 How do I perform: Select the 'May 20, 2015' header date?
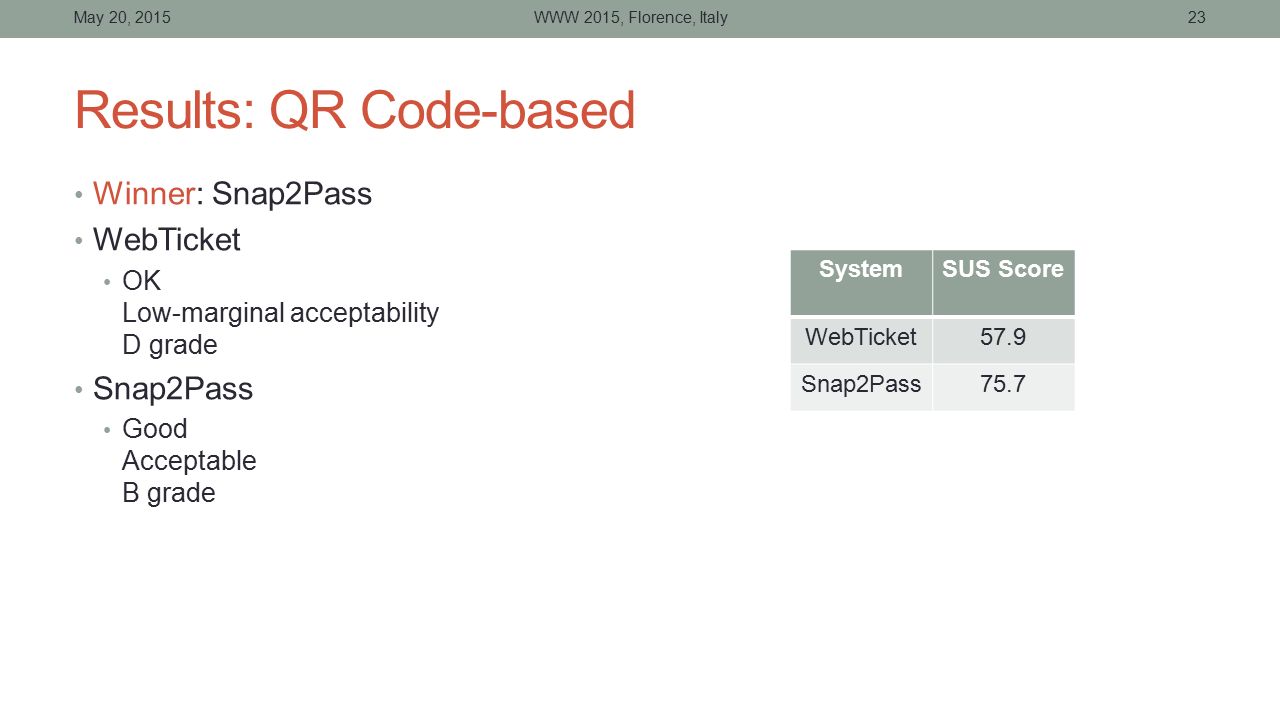point(122,17)
